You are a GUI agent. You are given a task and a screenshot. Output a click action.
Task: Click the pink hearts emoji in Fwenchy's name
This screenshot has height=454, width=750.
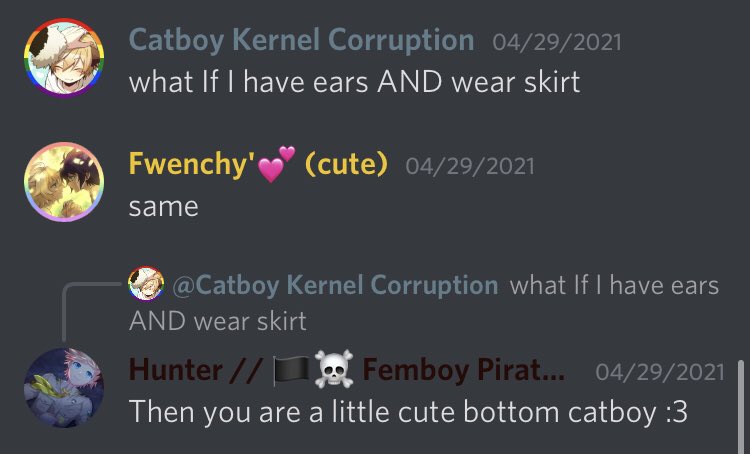pos(276,164)
